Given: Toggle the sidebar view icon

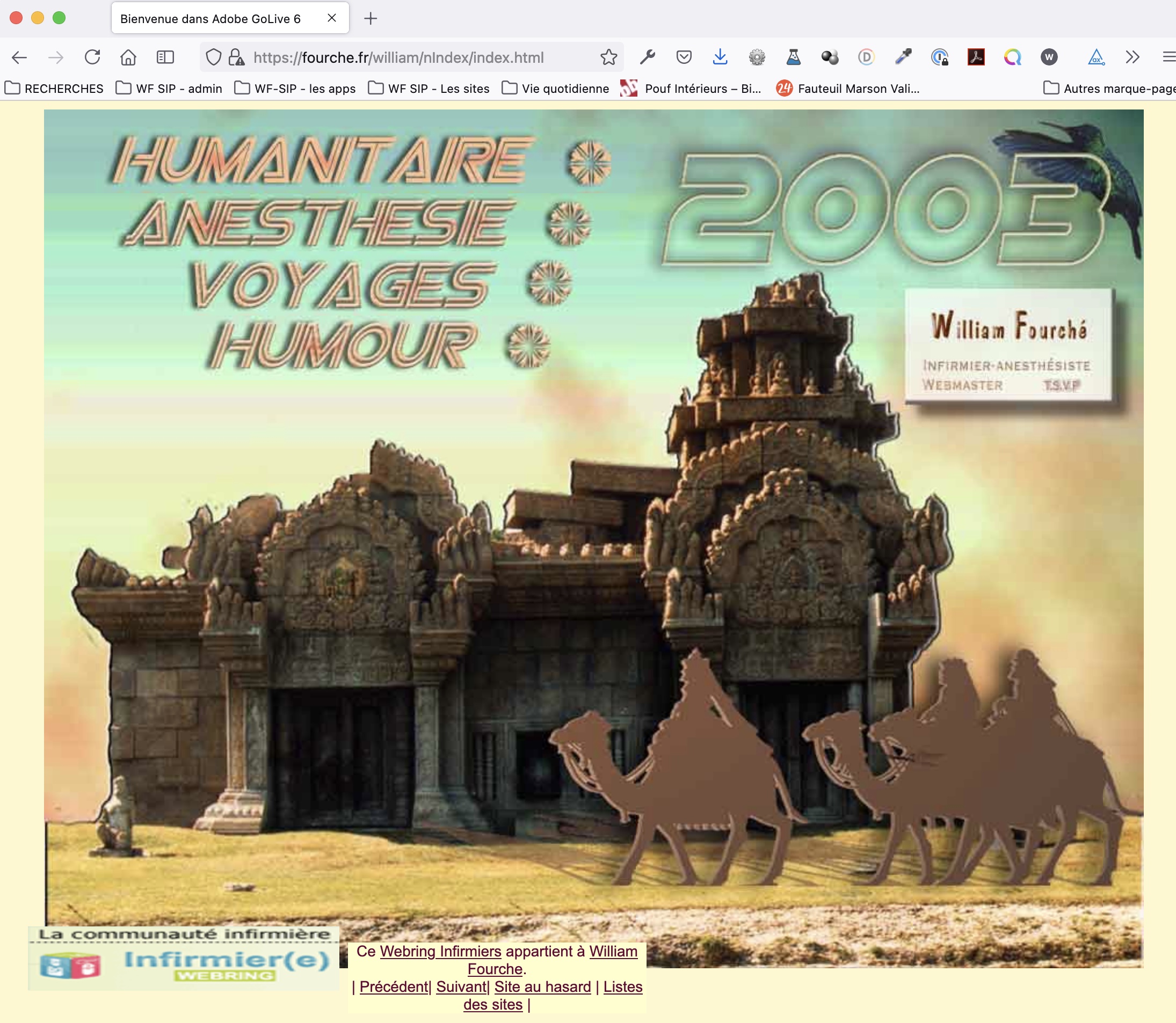Looking at the screenshot, I should pyautogui.click(x=165, y=57).
